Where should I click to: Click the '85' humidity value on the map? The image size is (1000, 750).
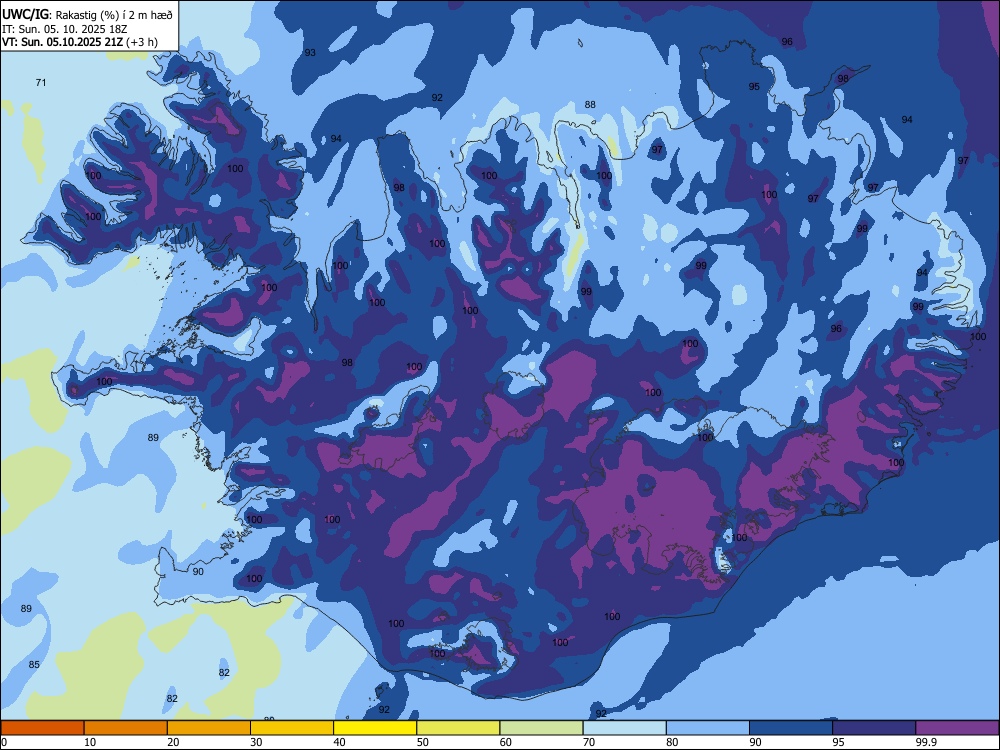pos(34,665)
